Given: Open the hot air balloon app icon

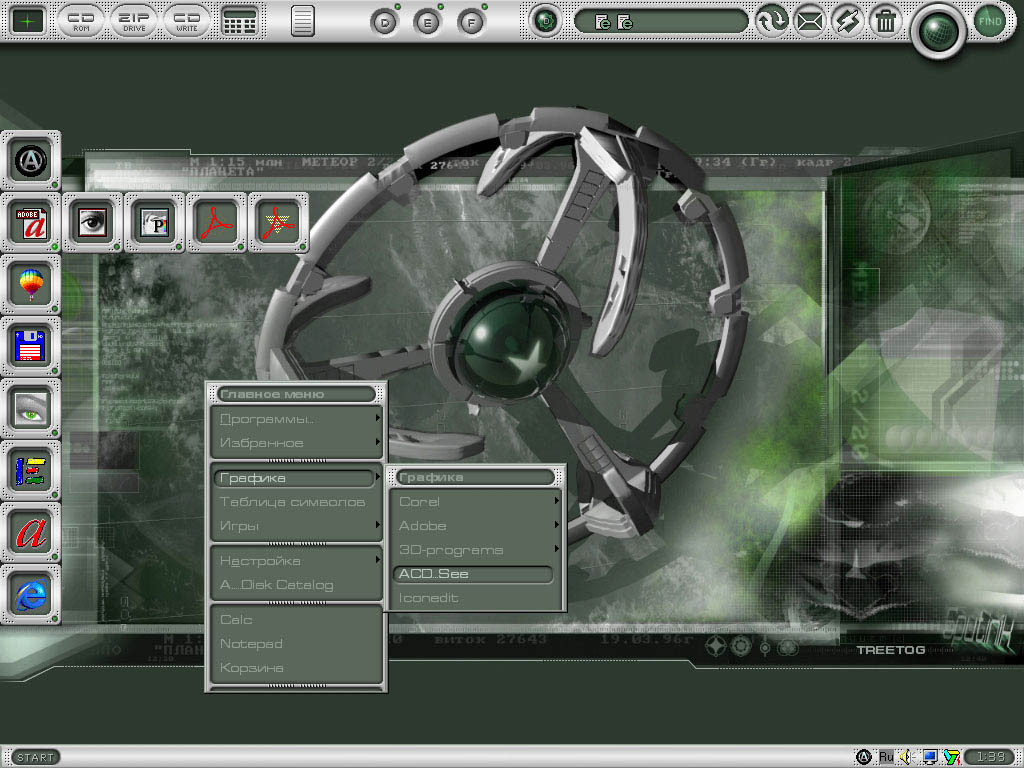Looking at the screenshot, I should (x=31, y=284).
